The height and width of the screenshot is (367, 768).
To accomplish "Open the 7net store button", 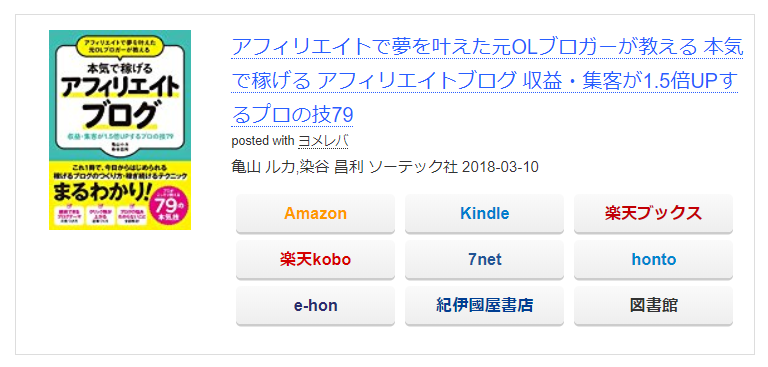I will click(x=484, y=260).
